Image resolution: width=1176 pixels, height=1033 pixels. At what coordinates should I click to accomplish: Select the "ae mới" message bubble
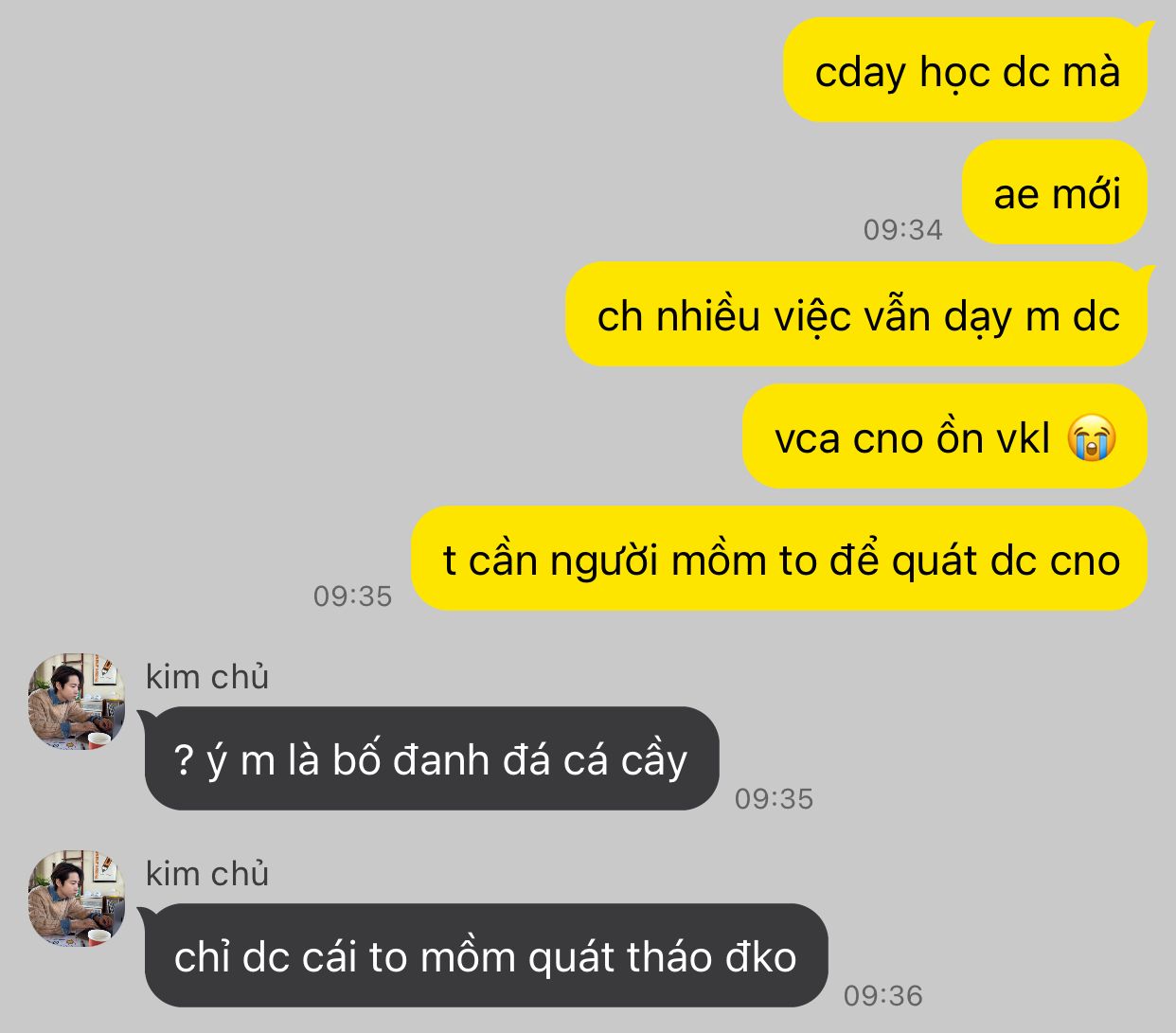[x=1055, y=193]
